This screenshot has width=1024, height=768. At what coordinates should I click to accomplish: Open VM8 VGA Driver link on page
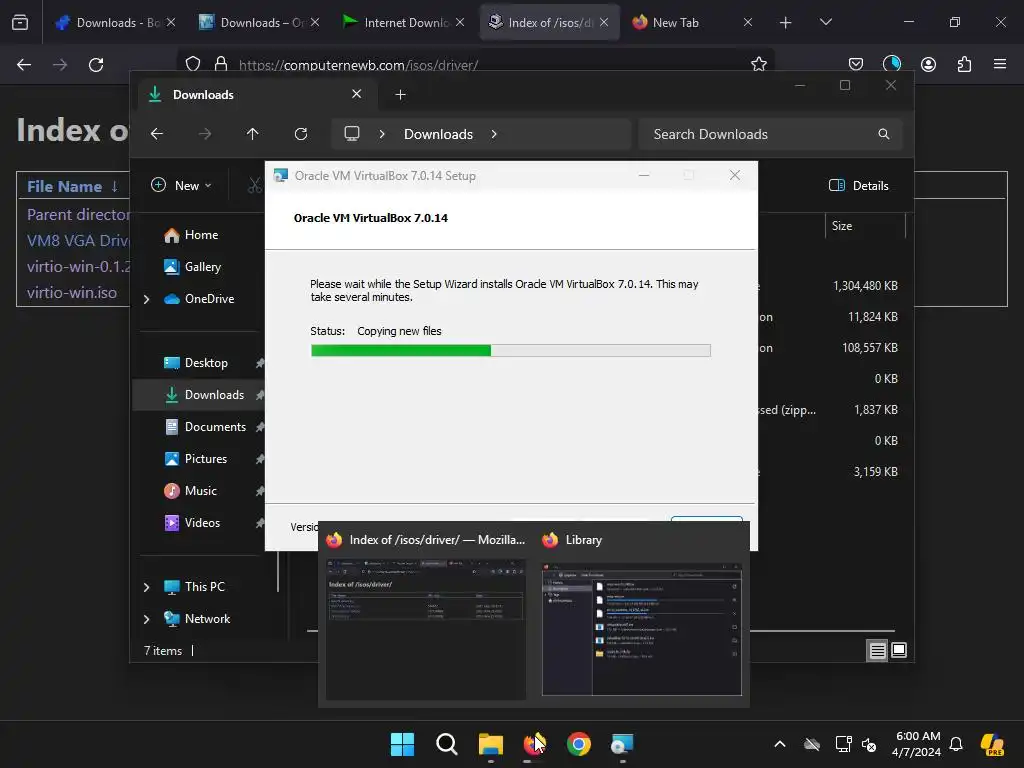[78, 240]
